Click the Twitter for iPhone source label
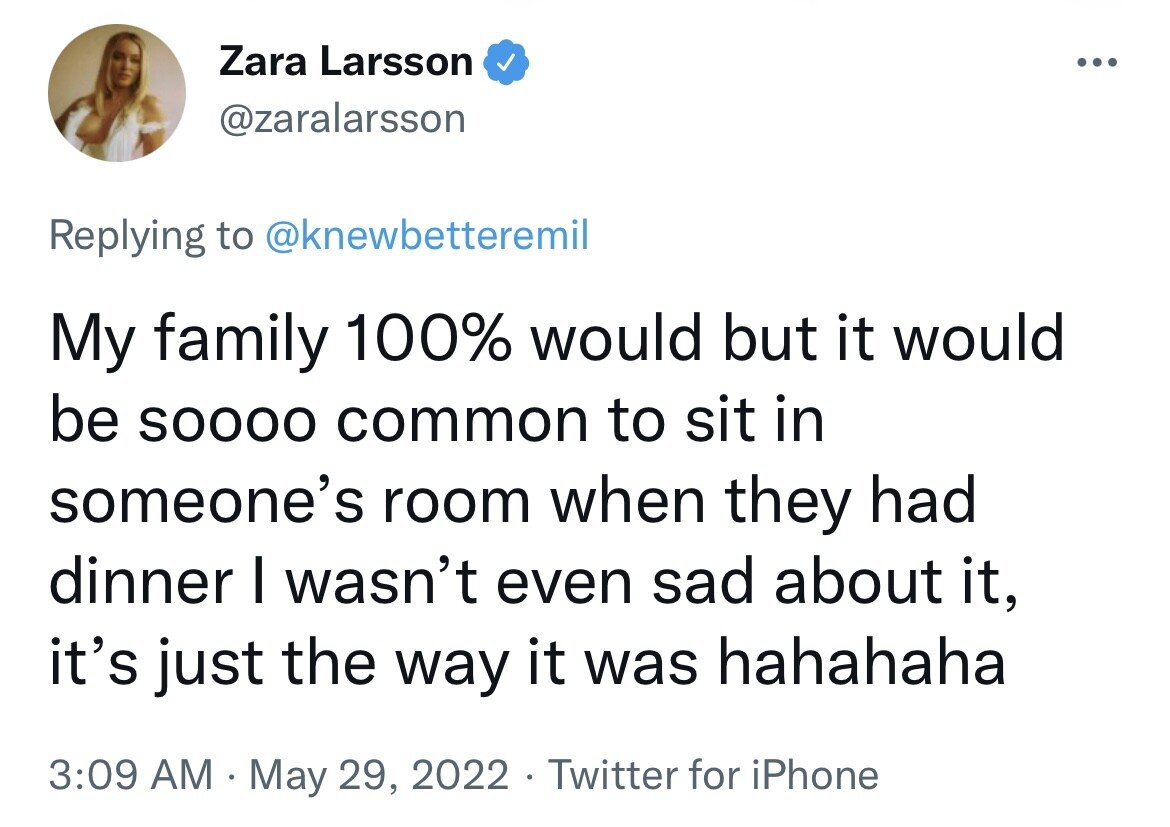Image resolution: width=1170 pixels, height=827 pixels. pos(714,775)
